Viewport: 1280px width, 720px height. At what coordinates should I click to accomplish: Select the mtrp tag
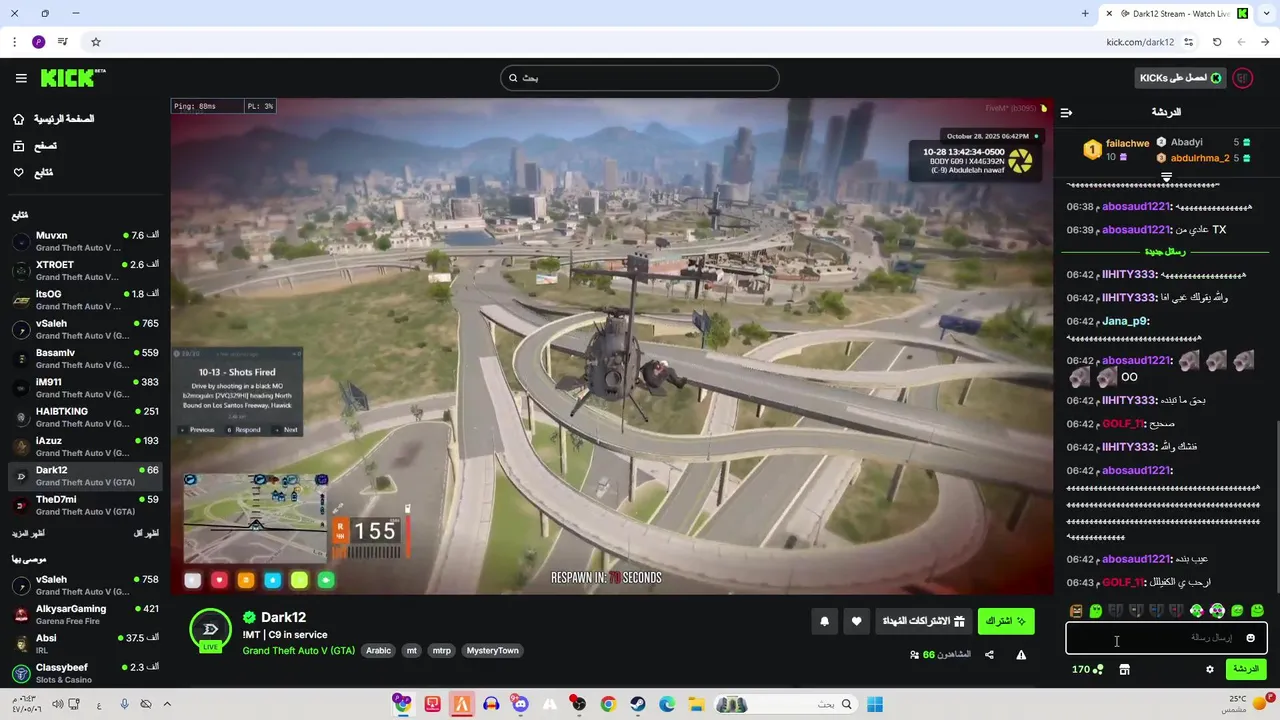pos(441,650)
